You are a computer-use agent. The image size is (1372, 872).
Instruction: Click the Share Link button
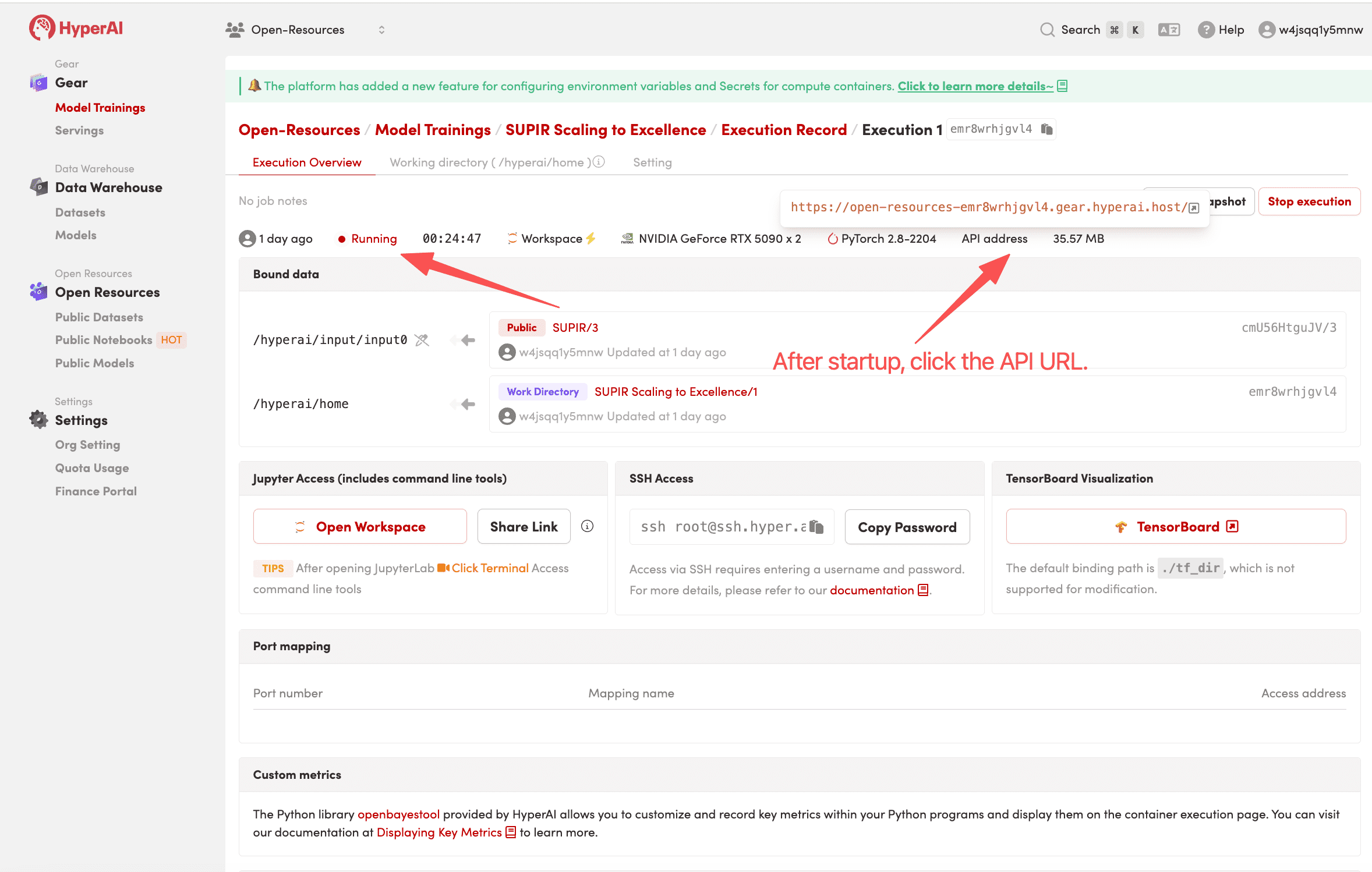click(x=524, y=527)
